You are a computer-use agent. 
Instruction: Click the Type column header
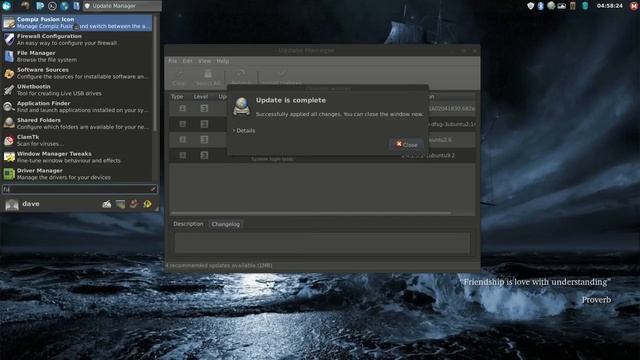click(x=177, y=97)
